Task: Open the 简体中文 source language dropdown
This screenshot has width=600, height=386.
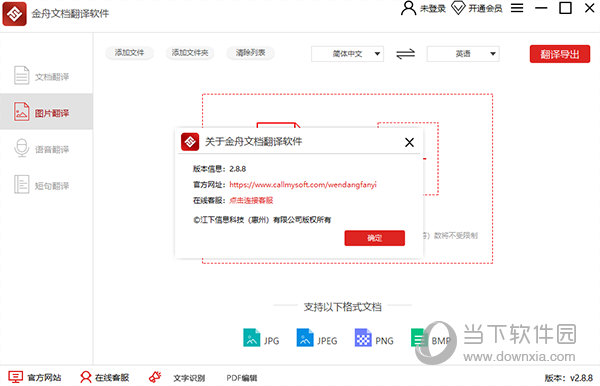Action: click(347, 54)
